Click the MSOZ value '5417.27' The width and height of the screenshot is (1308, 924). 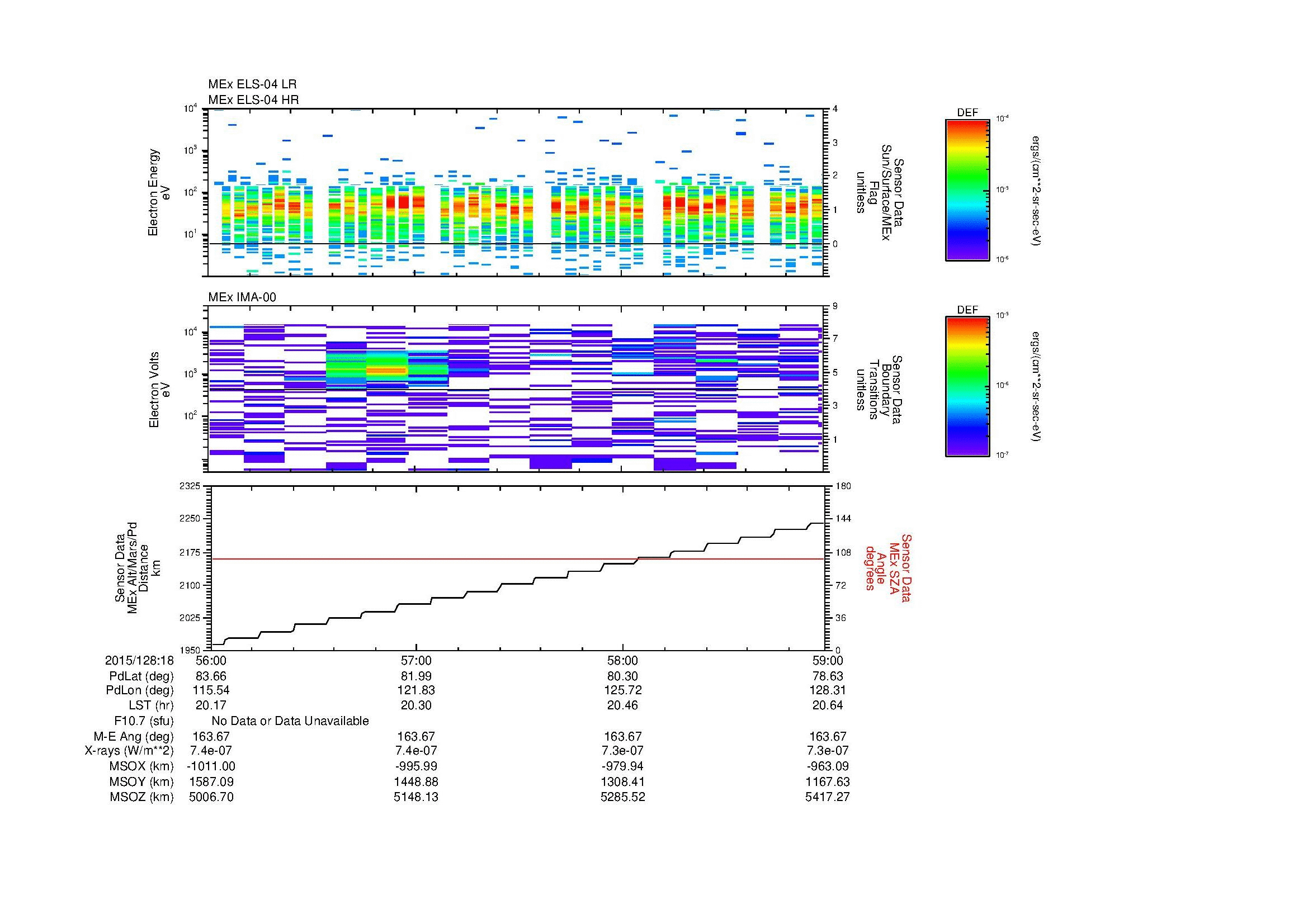pos(828,797)
